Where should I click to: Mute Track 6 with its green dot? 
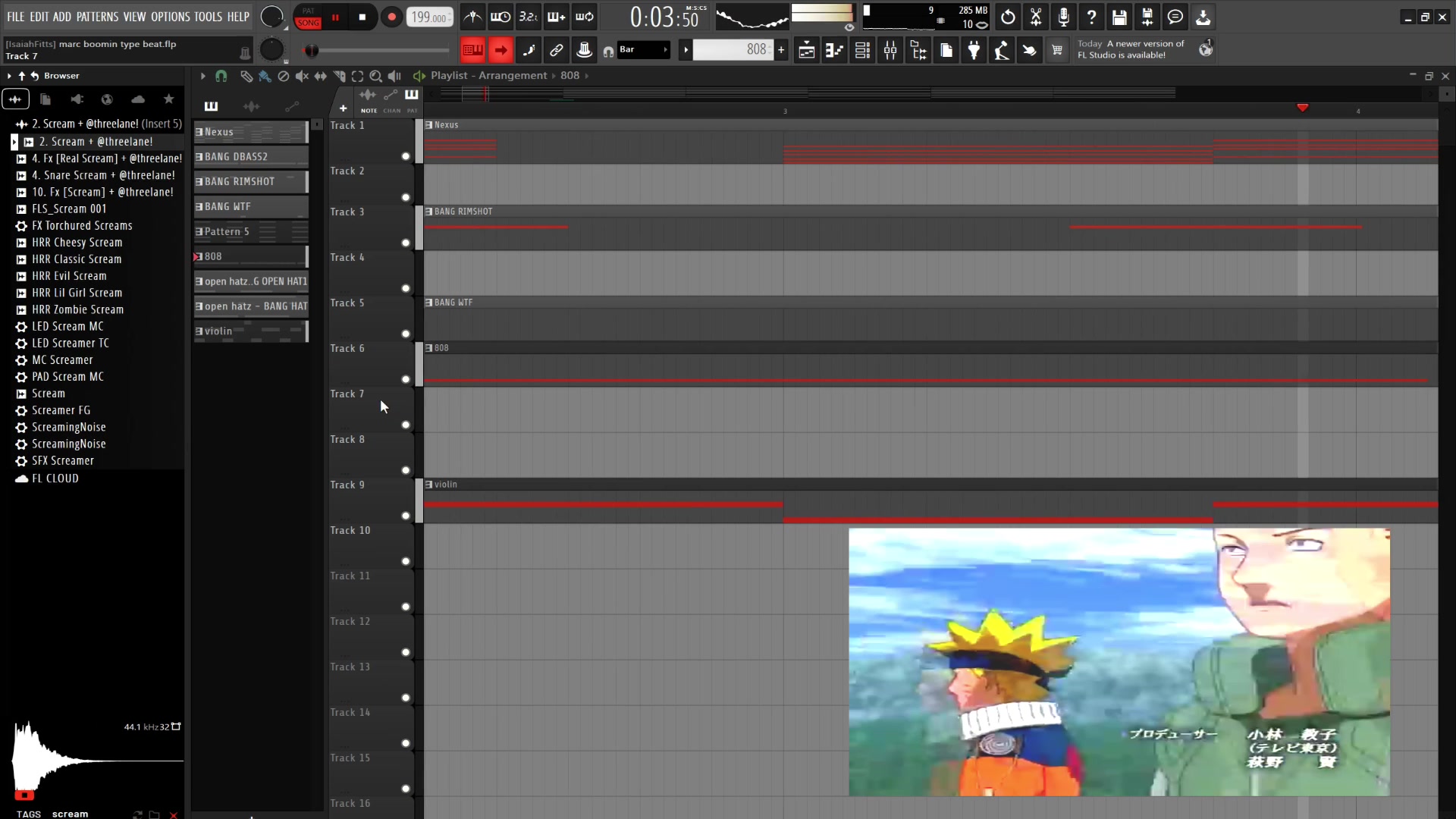pyautogui.click(x=406, y=379)
